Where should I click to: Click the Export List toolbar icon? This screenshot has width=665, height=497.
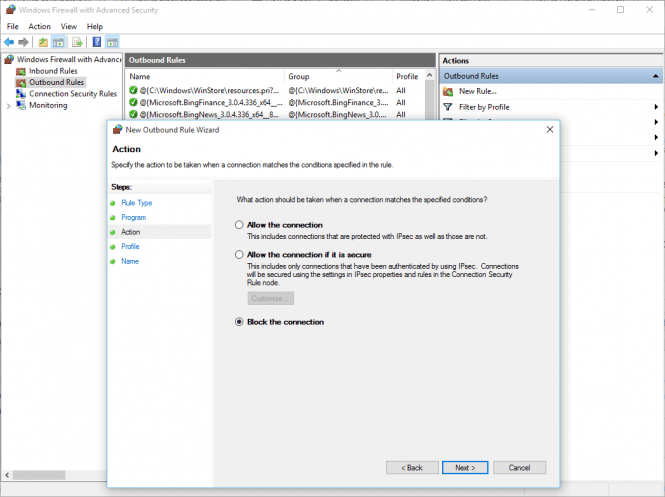click(76, 42)
